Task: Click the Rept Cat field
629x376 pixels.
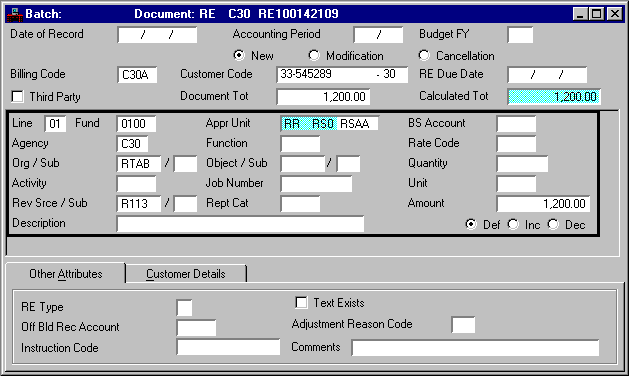Action: 300,204
